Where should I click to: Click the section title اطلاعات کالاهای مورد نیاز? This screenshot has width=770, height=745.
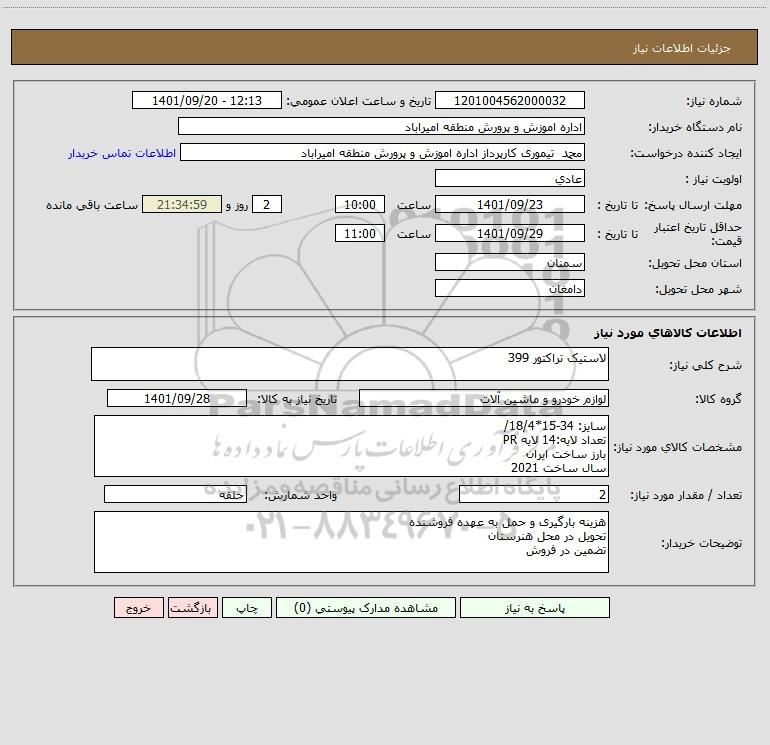pyautogui.click(x=668, y=333)
